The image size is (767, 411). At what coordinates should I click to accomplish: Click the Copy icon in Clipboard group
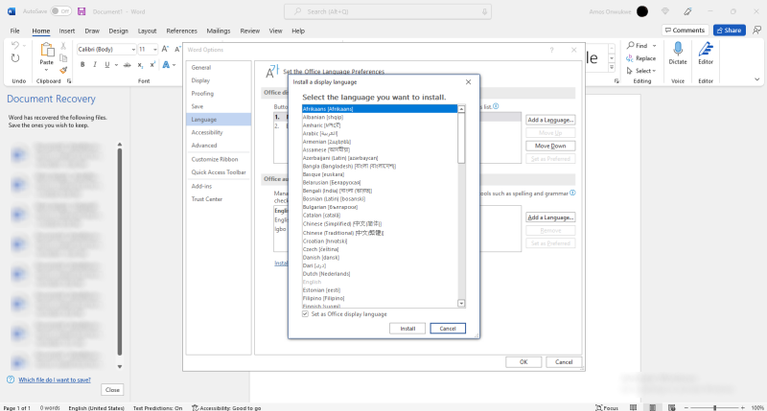[63, 58]
